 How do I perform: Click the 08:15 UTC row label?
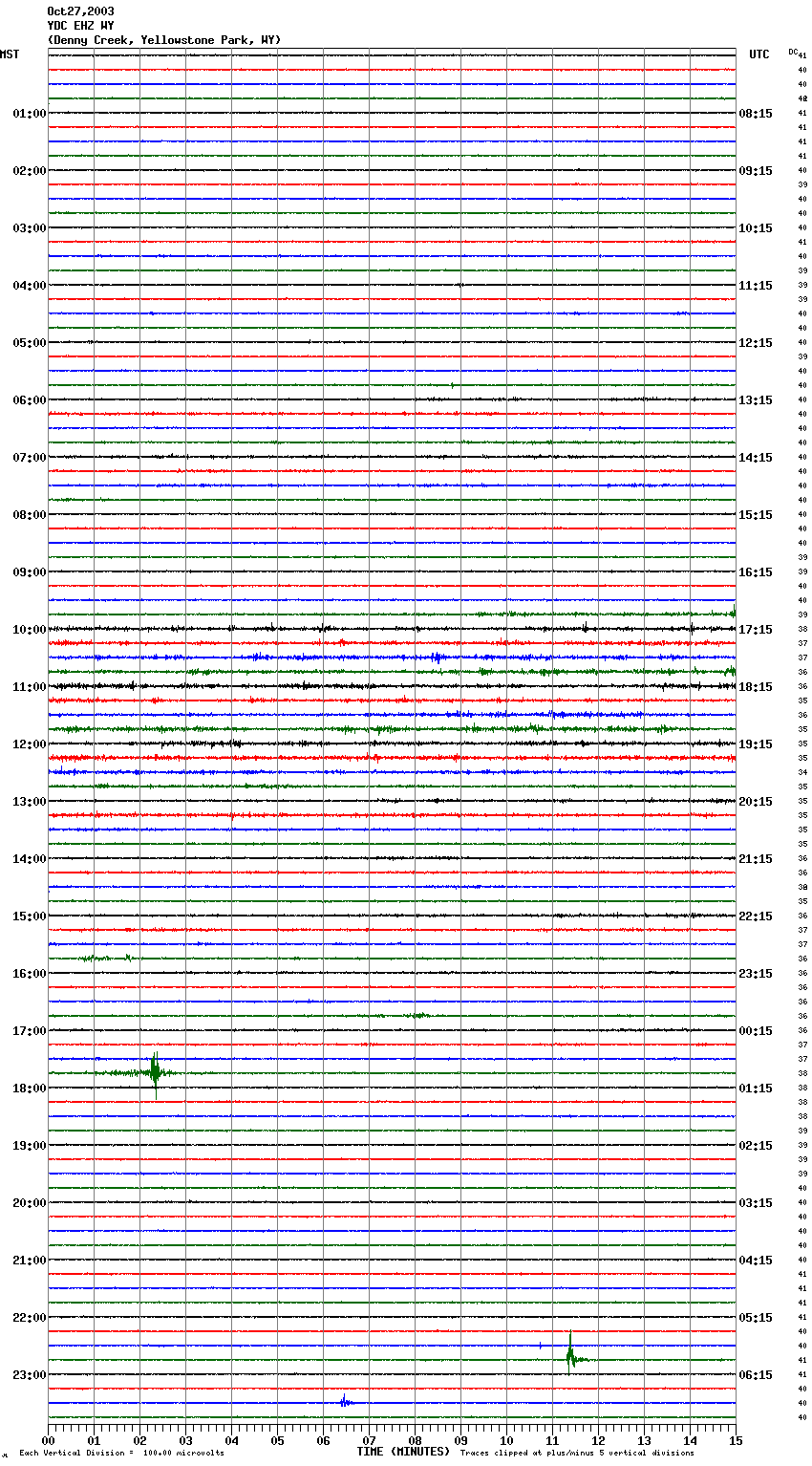756,114
